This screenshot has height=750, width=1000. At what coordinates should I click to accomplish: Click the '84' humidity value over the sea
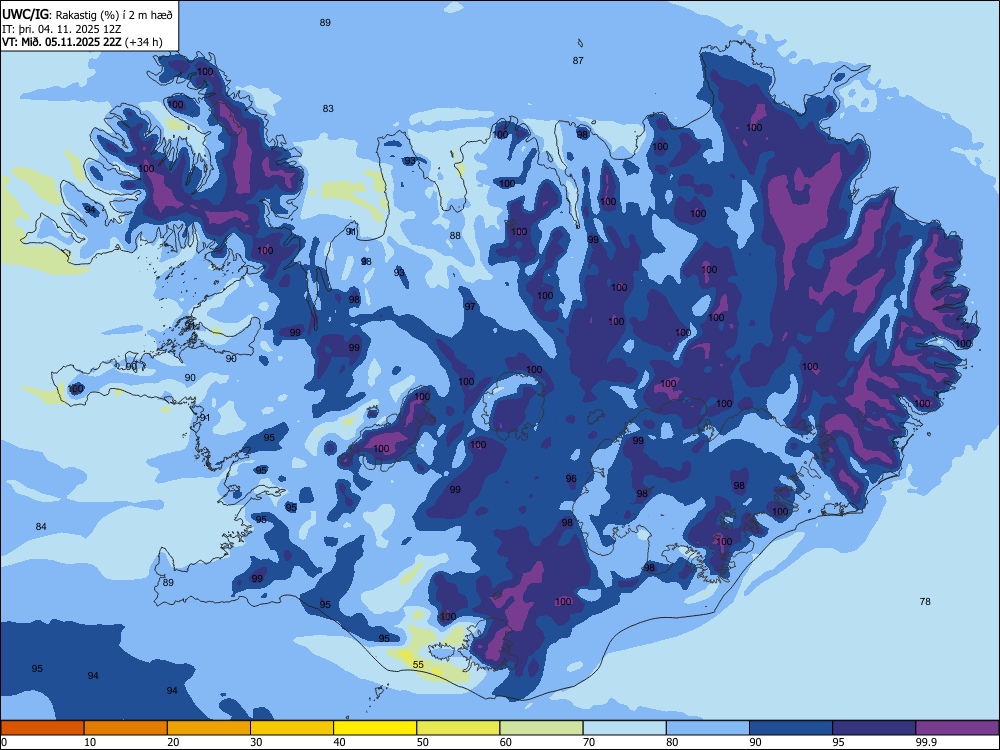tap(41, 527)
